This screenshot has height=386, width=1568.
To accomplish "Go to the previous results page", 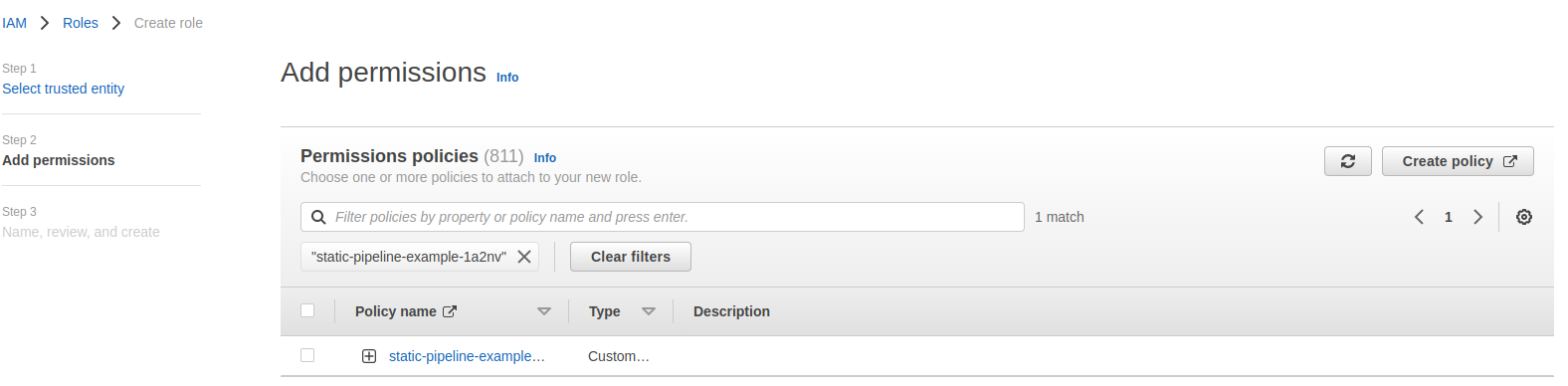I will pos(1420,217).
